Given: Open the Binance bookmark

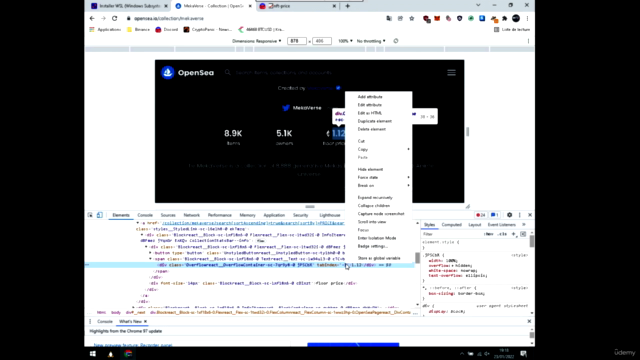Looking at the screenshot, I should [x=138, y=29].
